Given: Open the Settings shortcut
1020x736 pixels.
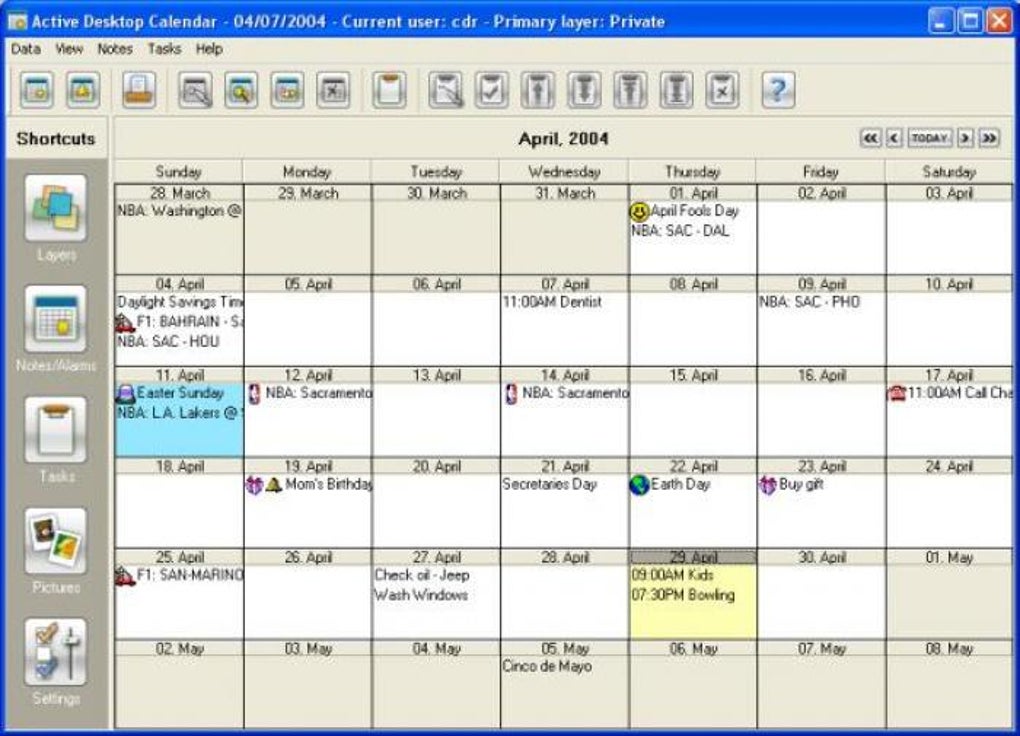Looking at the screenshot, I should (56, 662).
